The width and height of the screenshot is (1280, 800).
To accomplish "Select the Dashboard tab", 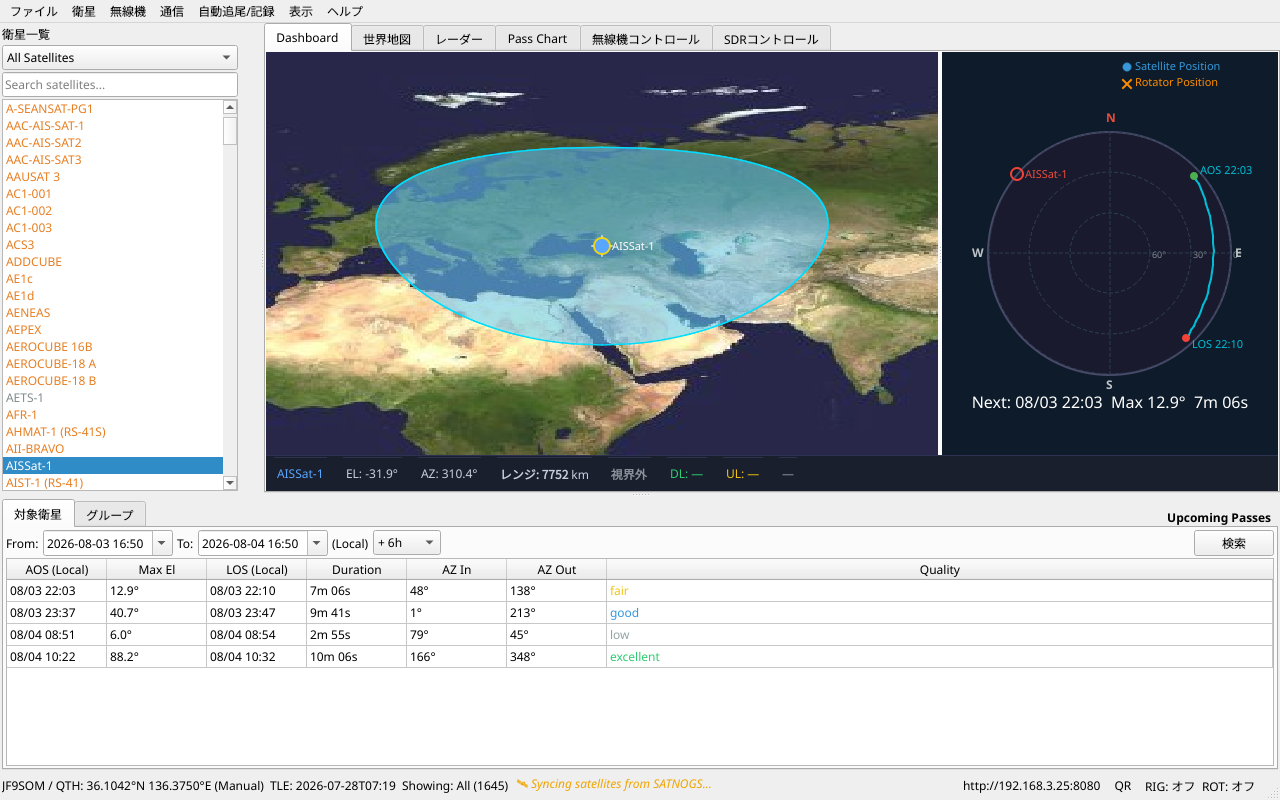I will point(308,38).
